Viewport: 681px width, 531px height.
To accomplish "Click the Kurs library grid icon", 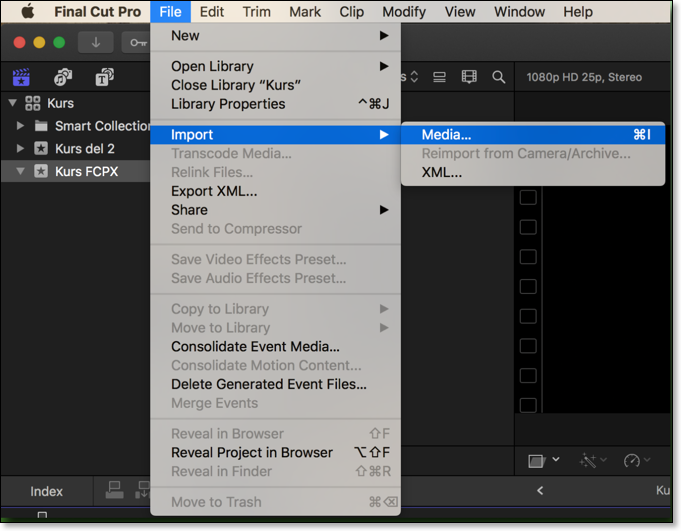I will click(x=33, y=103).
